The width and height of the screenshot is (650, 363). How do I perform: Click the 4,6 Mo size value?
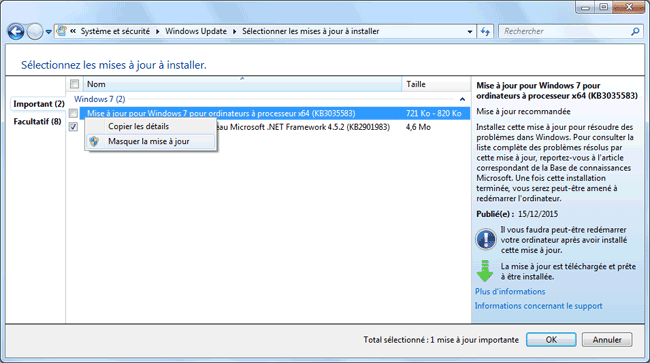[x=418, y=127]
